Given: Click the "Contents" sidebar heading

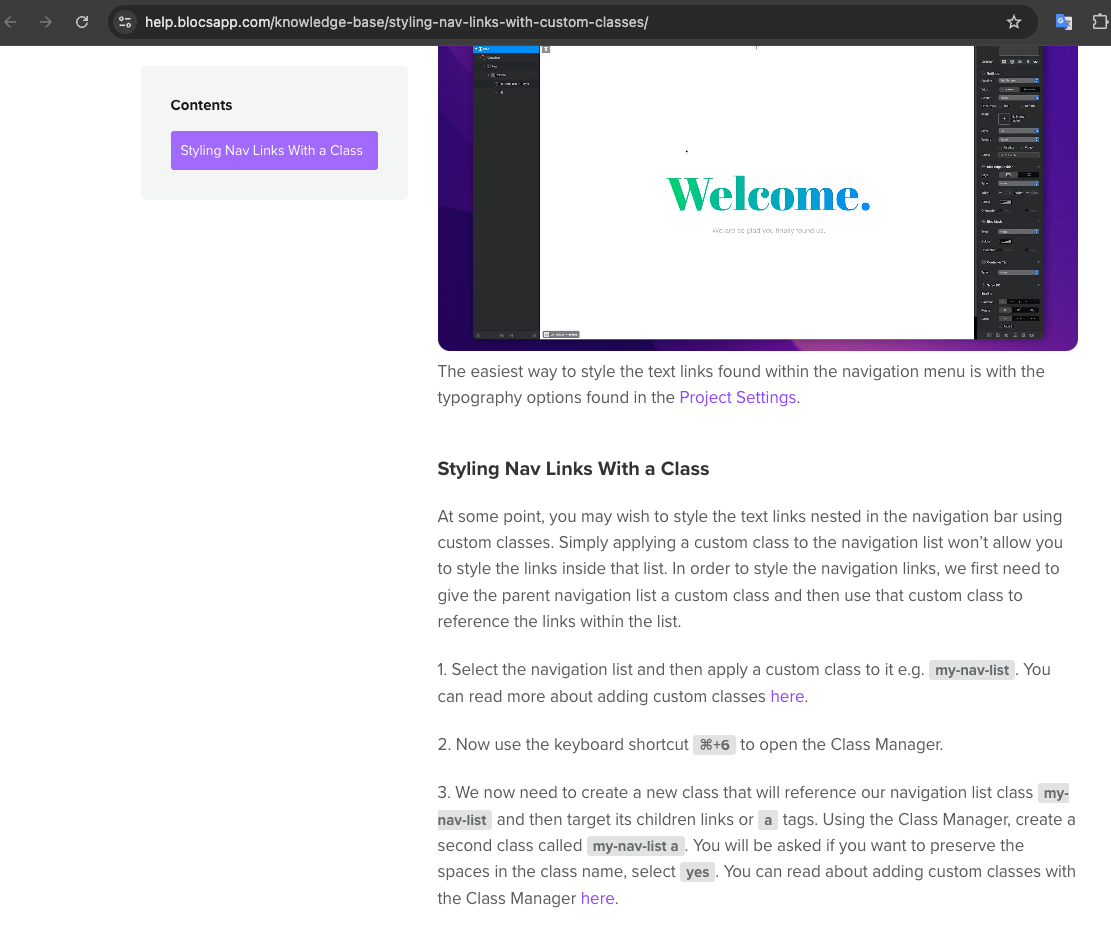Looking at the screenshot, I should [201, 105].
